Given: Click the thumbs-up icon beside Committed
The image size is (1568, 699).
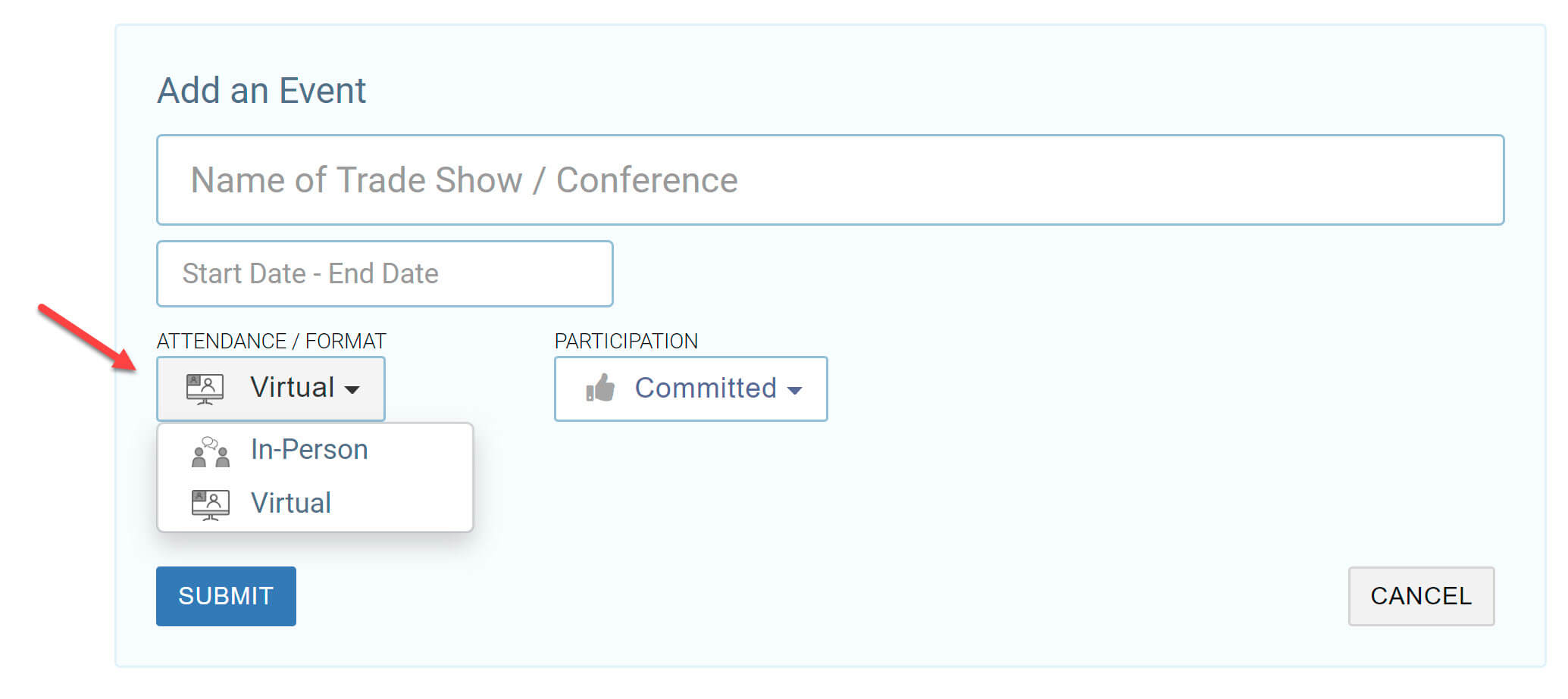Looking at the screenshot, I should 600,389.
